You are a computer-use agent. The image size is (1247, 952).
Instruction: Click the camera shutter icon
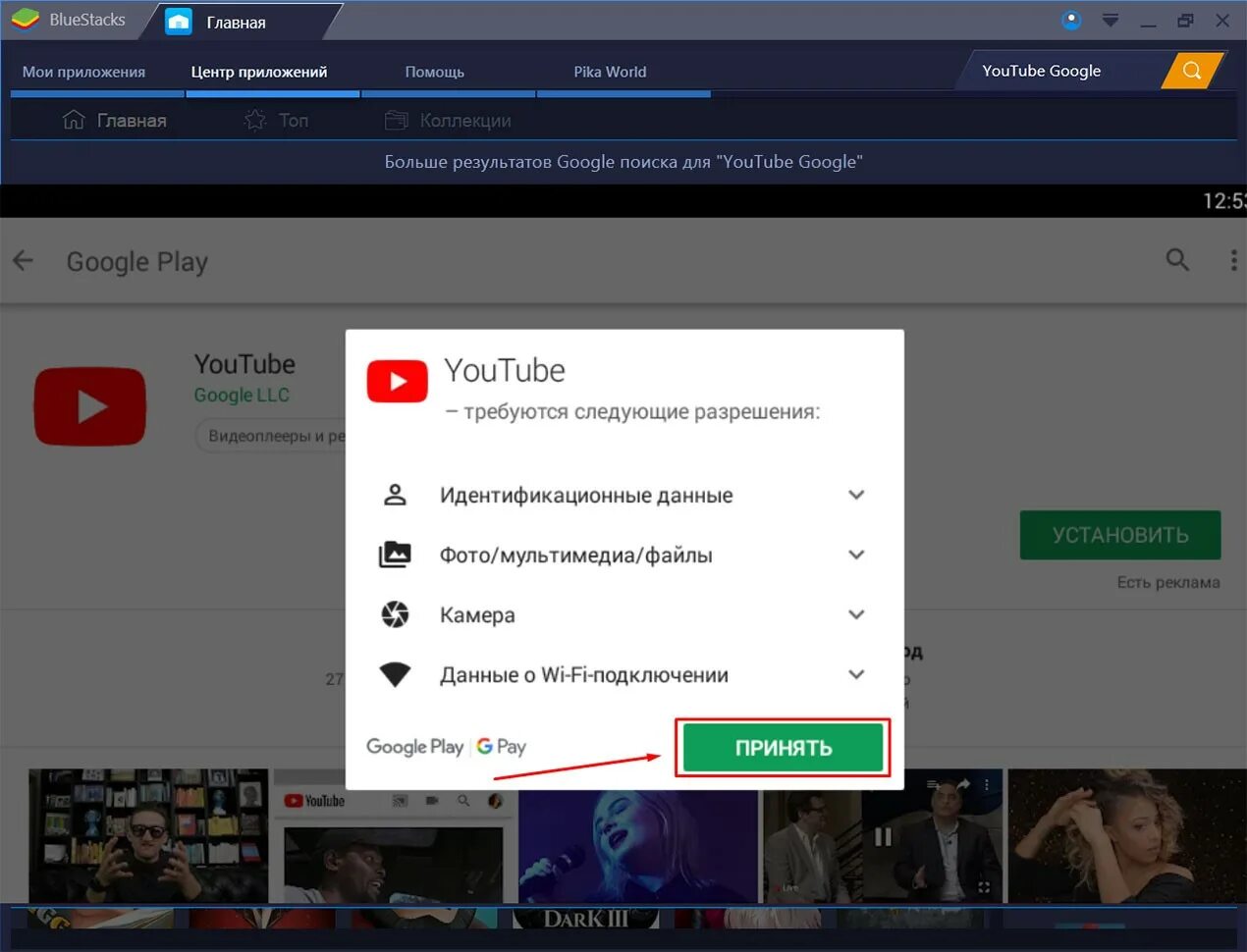(395, 614)
